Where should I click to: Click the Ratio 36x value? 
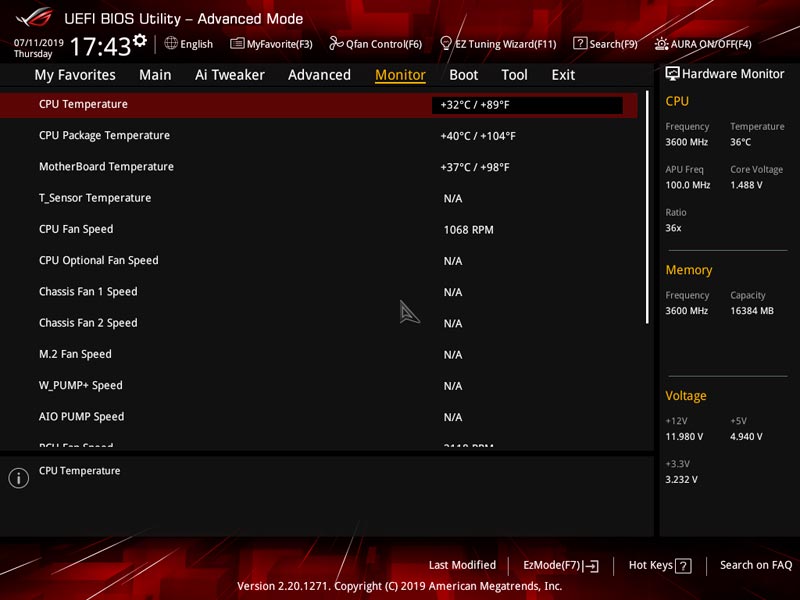click(x=673, y=228)
